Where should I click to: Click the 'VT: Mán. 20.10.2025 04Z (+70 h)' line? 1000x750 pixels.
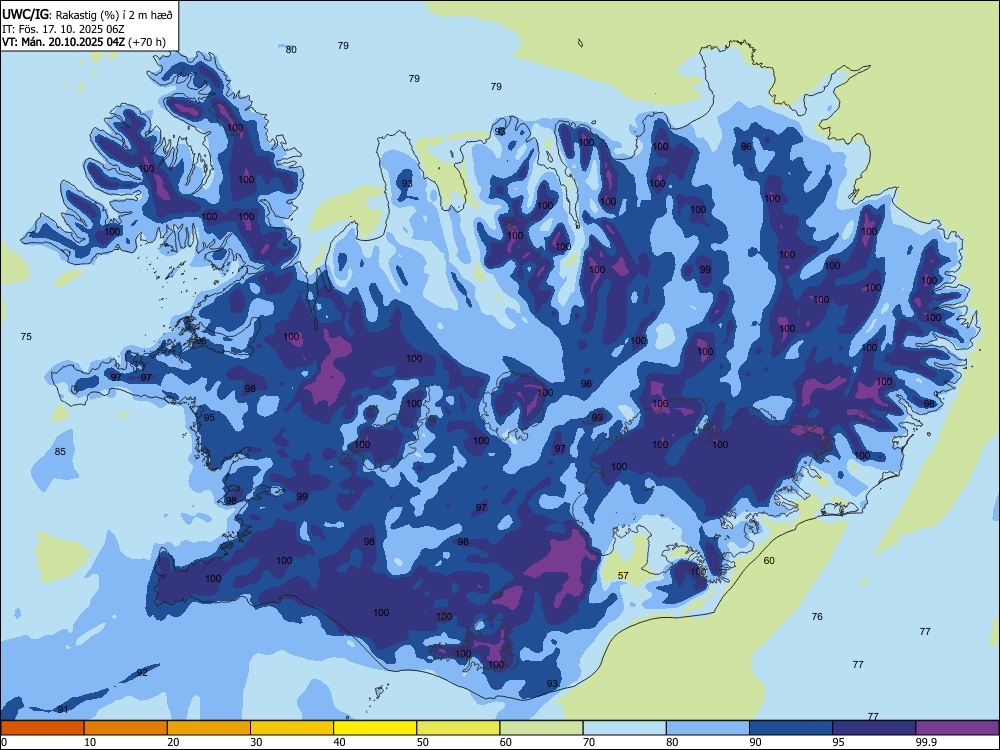coord(84,42)
